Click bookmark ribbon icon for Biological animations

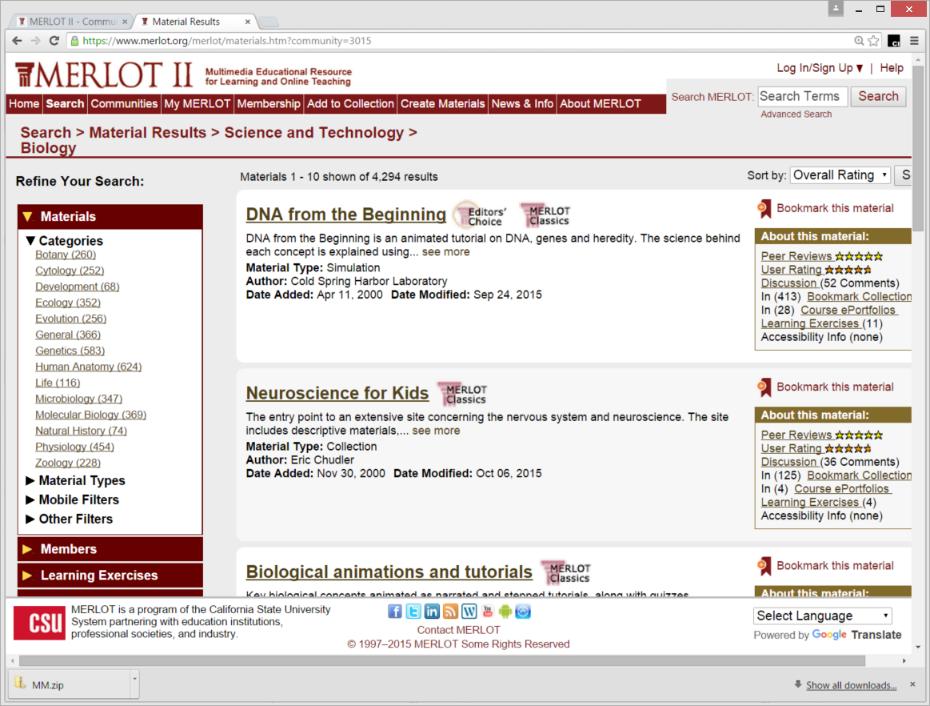pyautogui.click(x=764, y=565)
